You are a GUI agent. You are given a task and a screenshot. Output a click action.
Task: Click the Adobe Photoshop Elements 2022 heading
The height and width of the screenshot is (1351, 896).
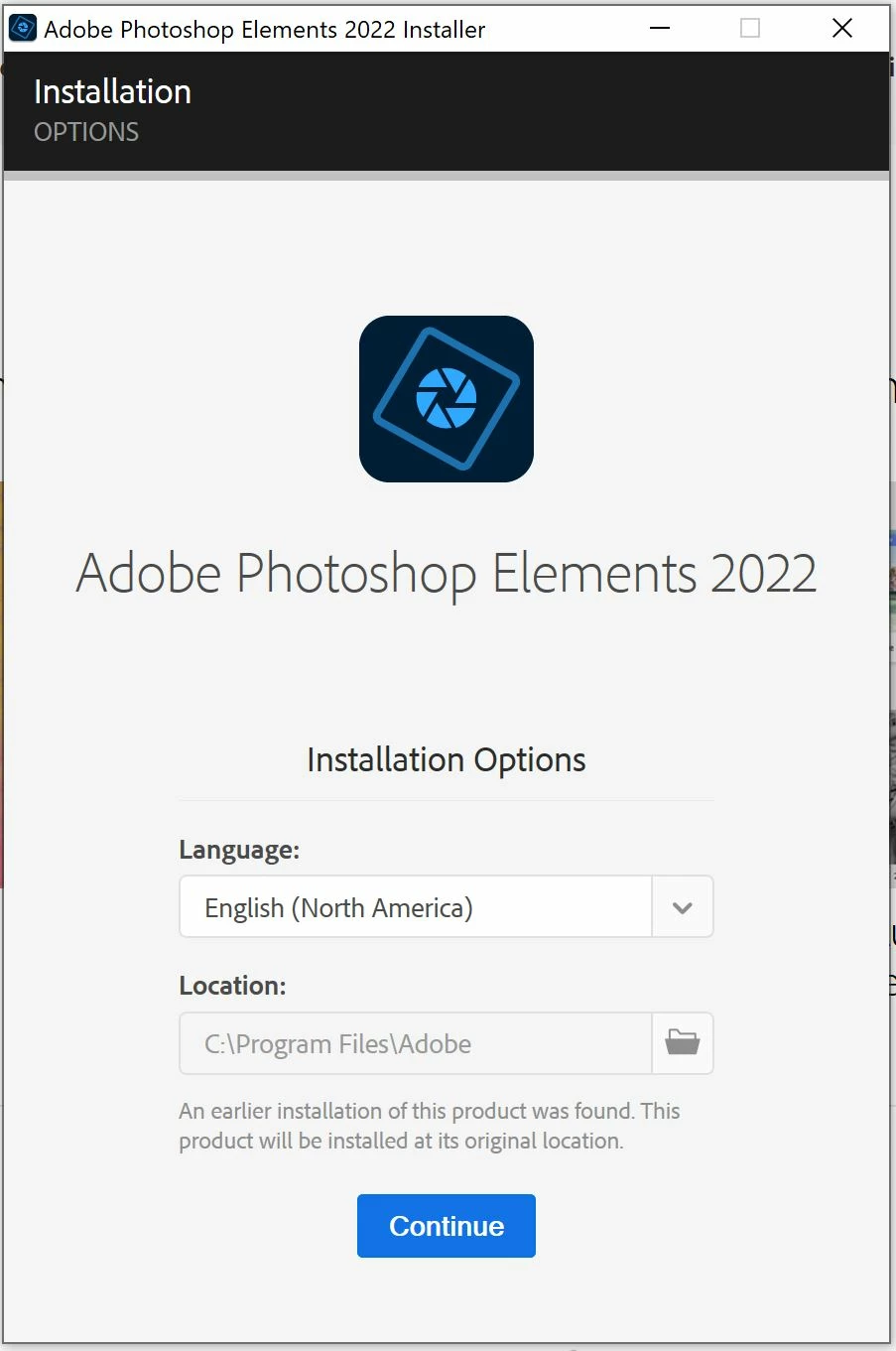(x=447, y=574)
